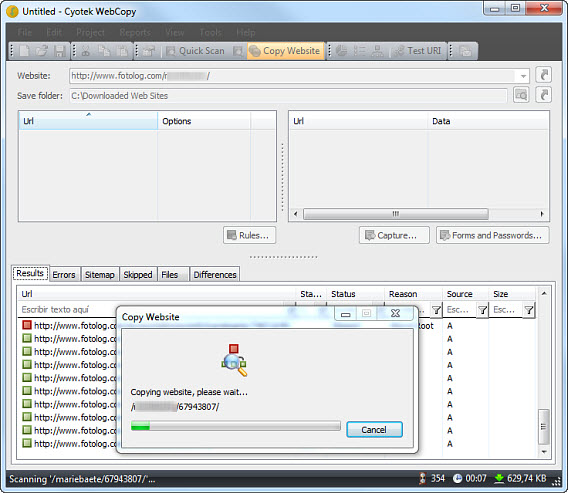This screenshot has width=568, height=493.
Task: Click the Size filter text box
Action: tap(506, 310)
